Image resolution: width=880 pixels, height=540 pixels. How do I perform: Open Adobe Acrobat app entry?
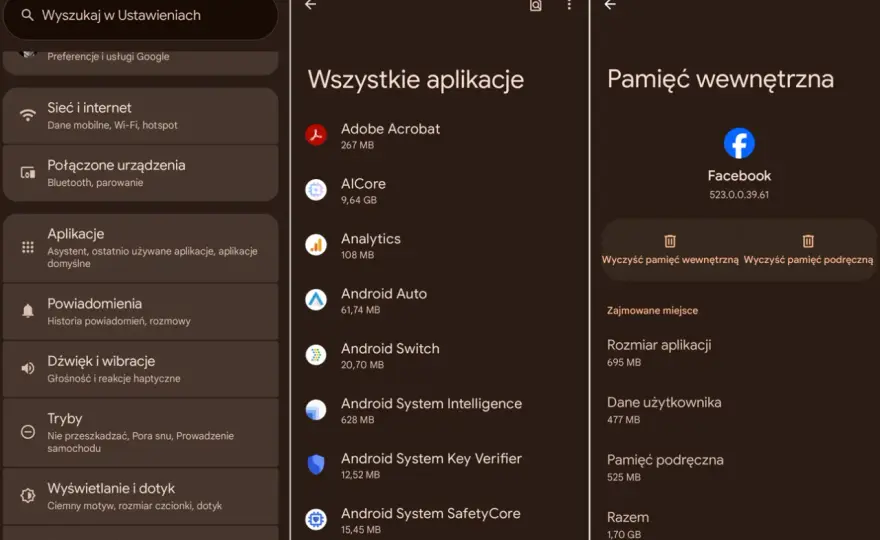tap(439, 135)
